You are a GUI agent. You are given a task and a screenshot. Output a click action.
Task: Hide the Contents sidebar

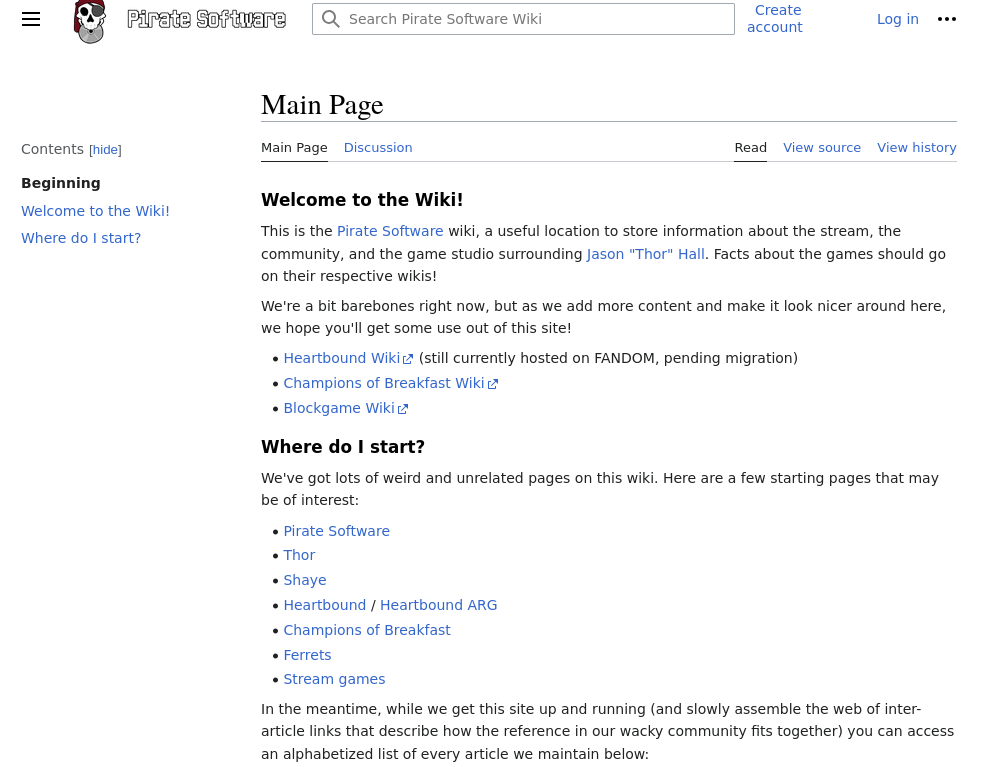105,150
